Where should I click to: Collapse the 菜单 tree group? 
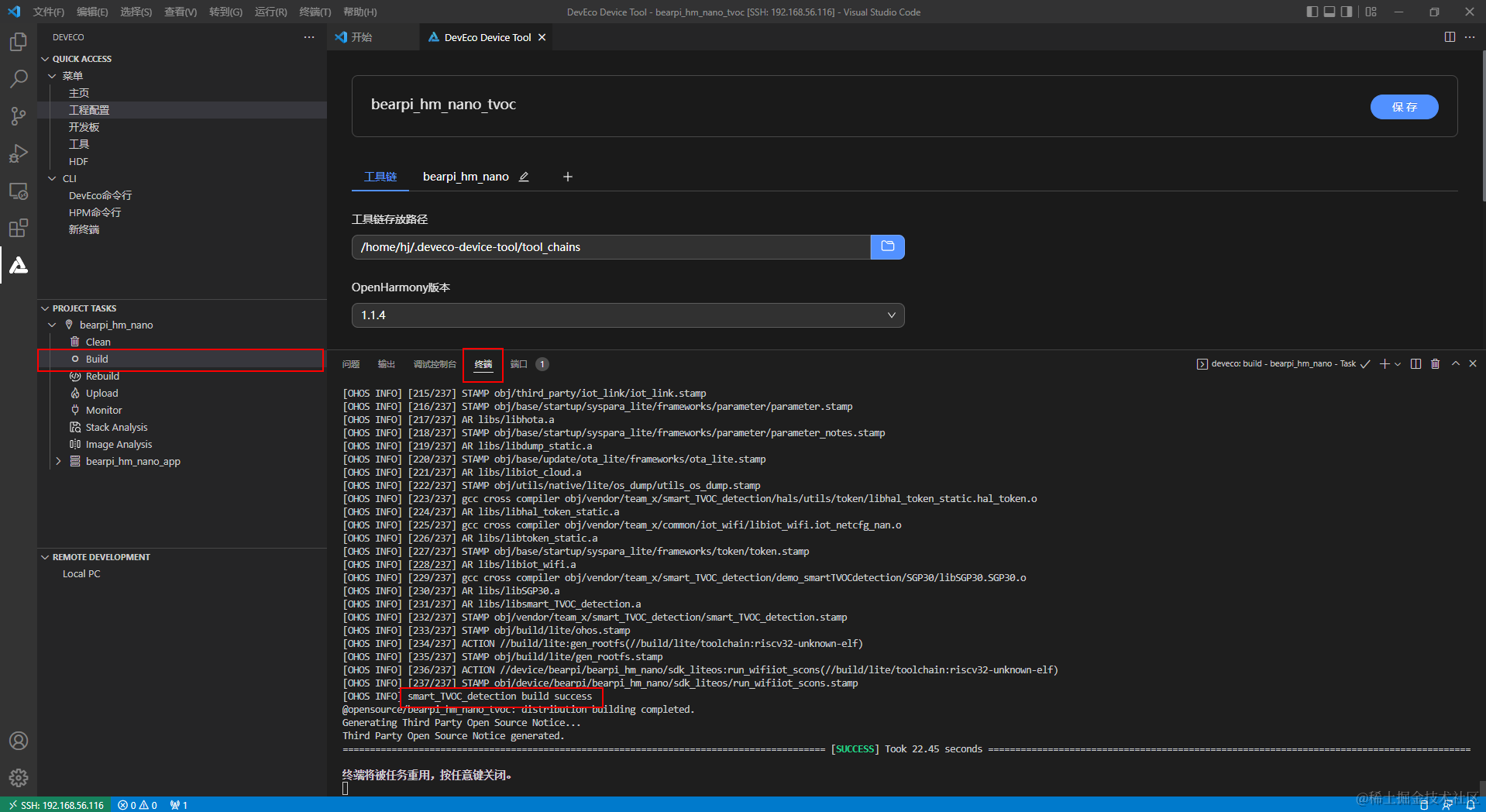(x=52, y=76)
